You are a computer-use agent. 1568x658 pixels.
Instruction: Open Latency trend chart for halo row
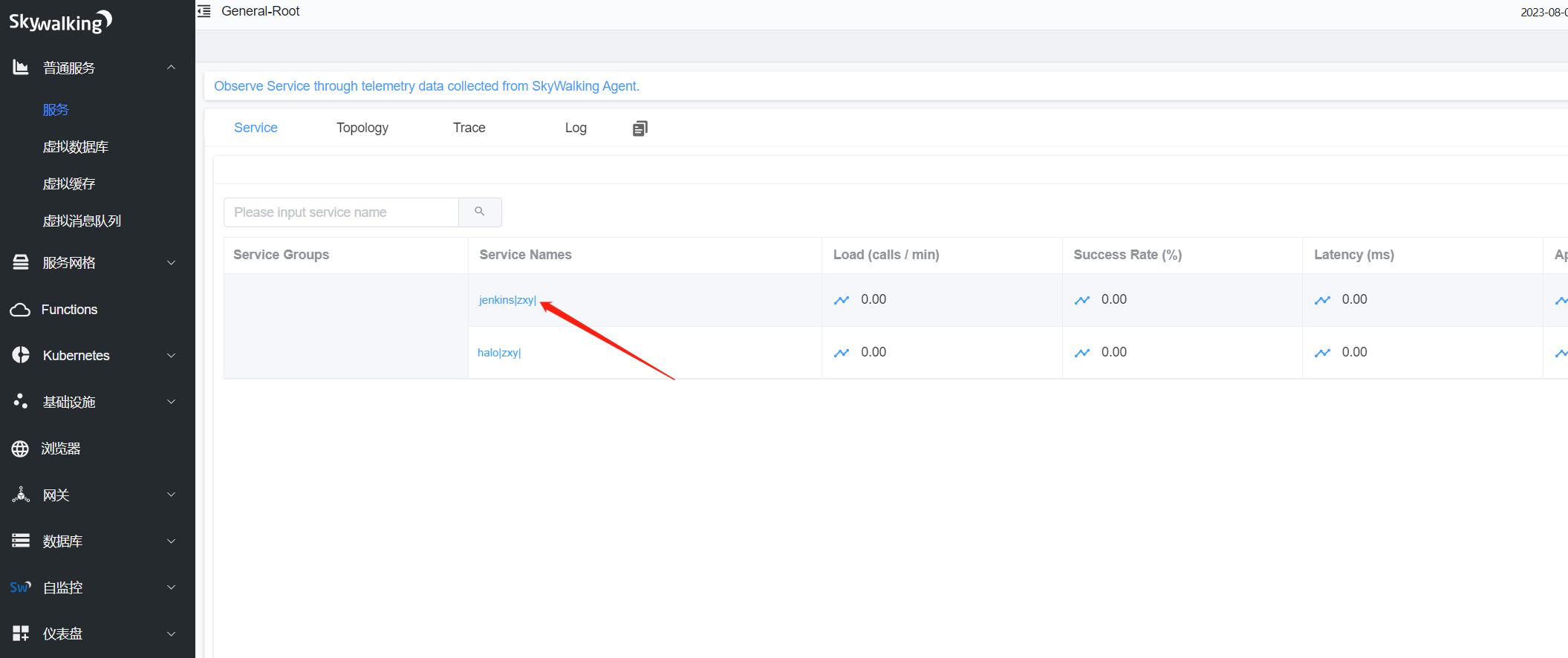point(1323,353)
